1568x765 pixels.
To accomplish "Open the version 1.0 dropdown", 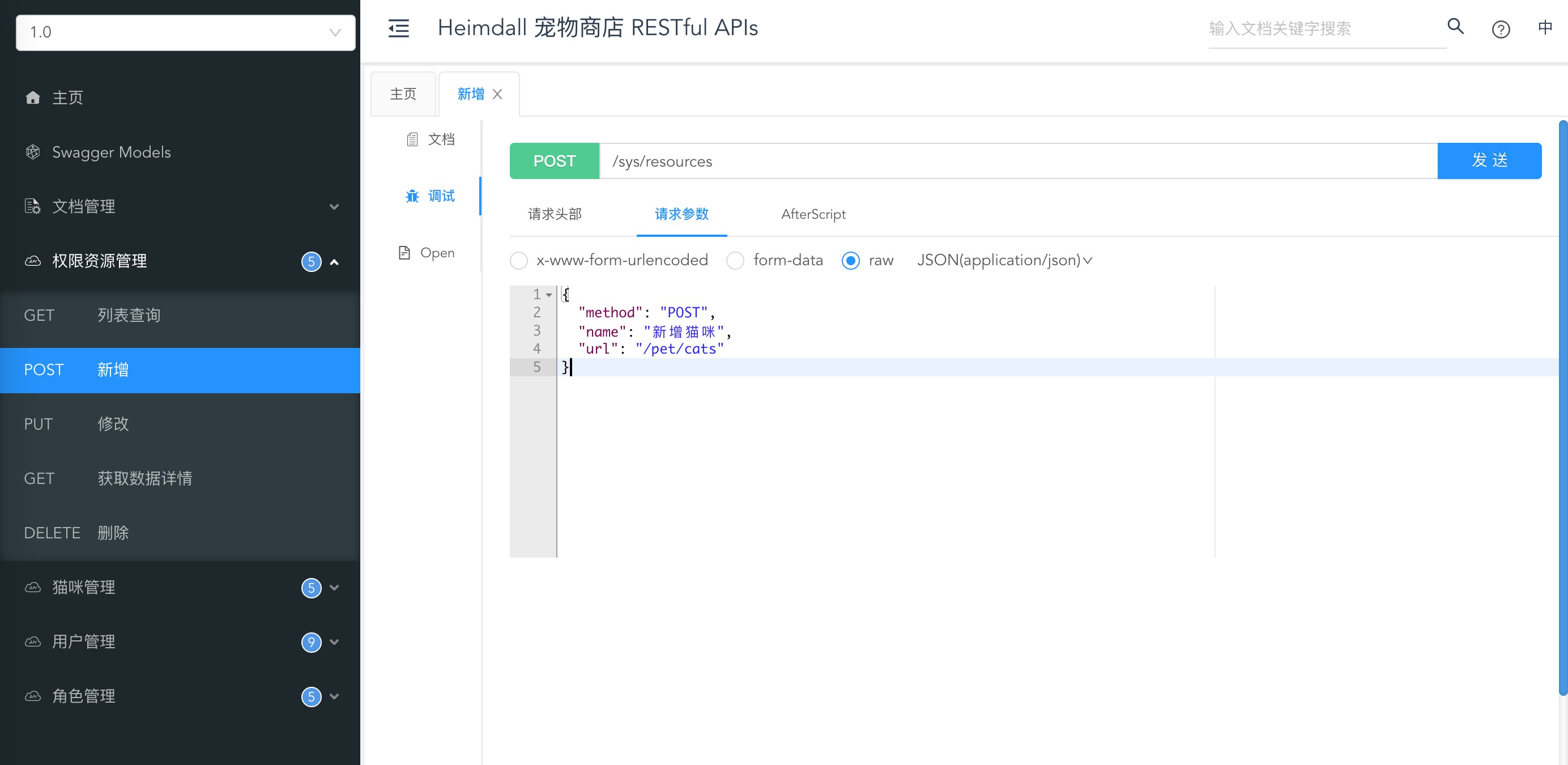I will point(186,32).
